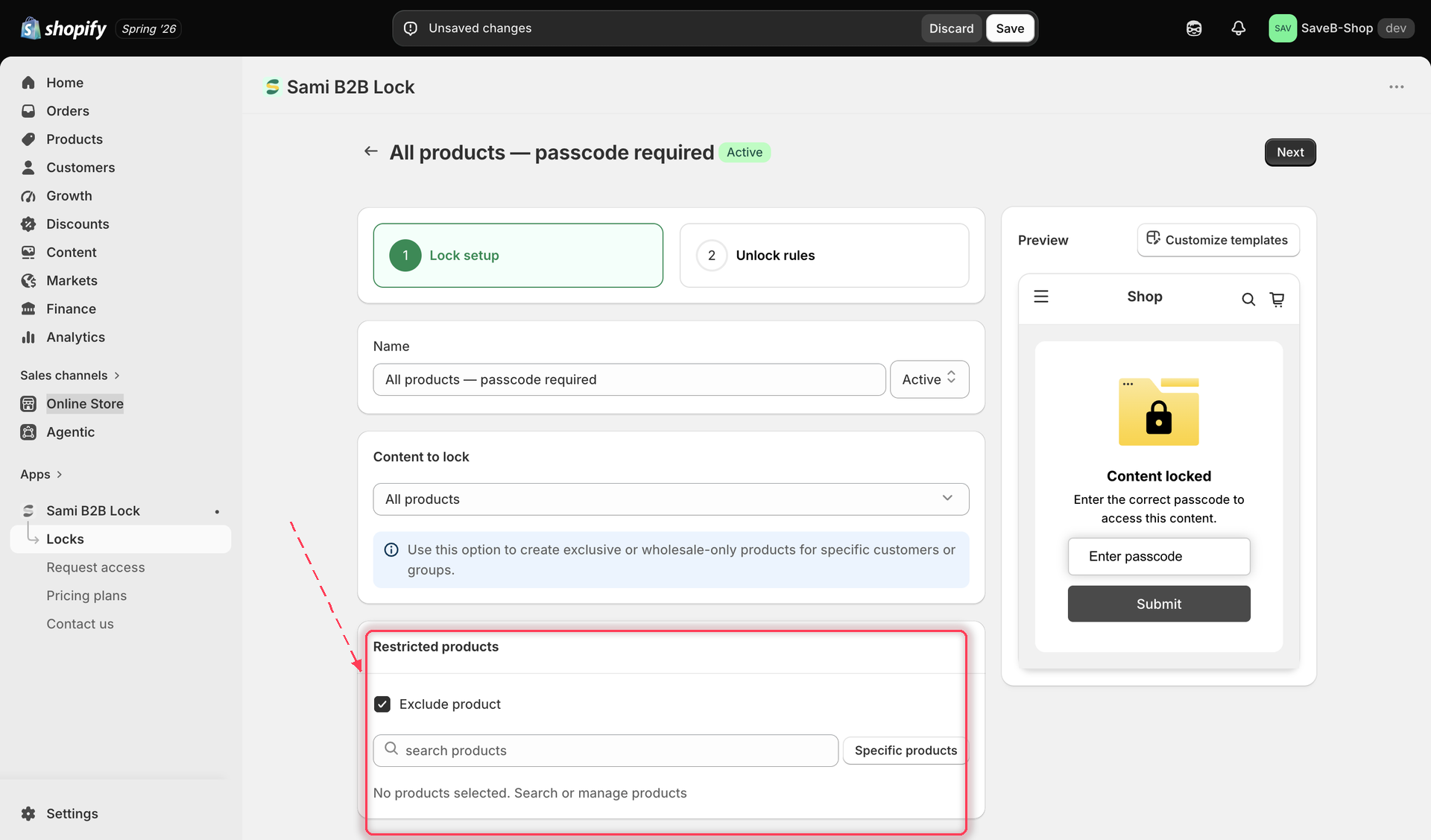Click the Settings gear icon
This screenshot has height=840, width=1431.
pos(28,814)
